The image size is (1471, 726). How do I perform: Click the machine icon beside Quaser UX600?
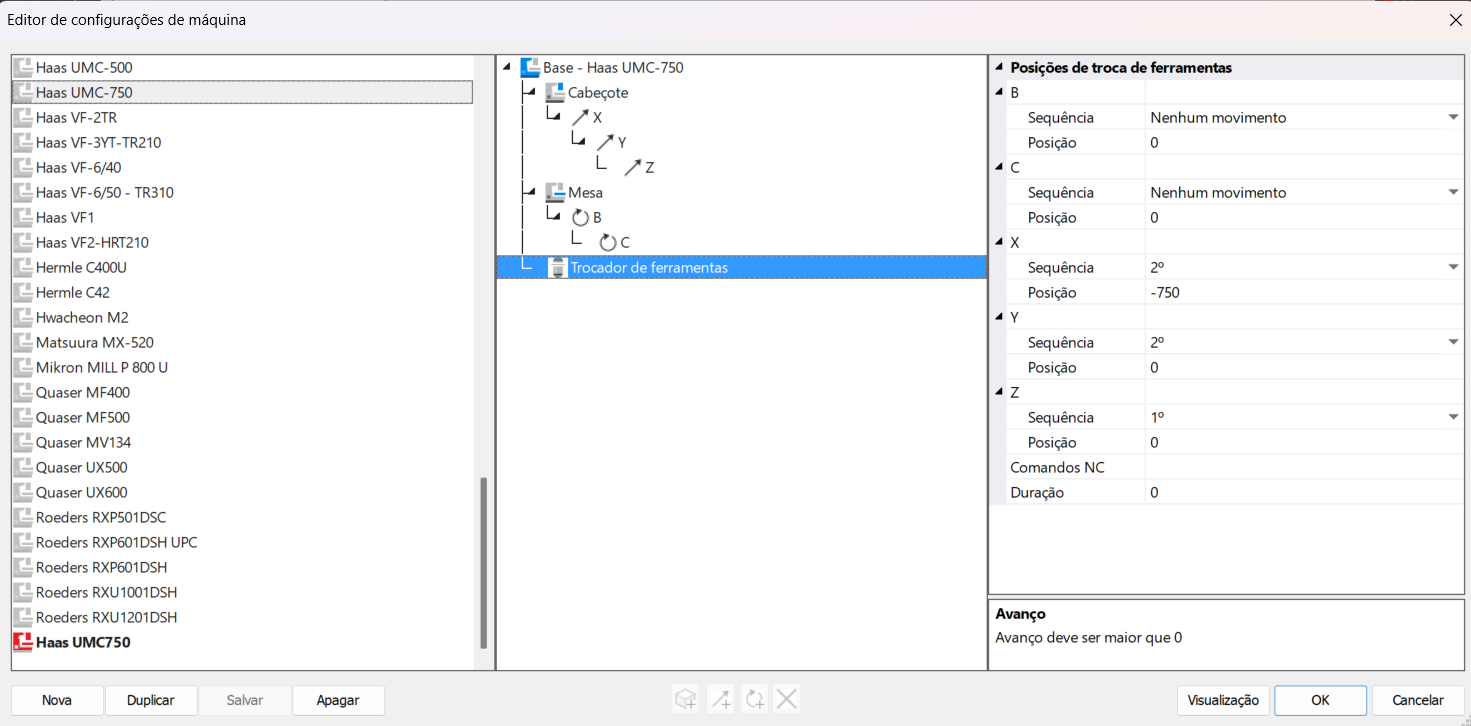(23, 492)
